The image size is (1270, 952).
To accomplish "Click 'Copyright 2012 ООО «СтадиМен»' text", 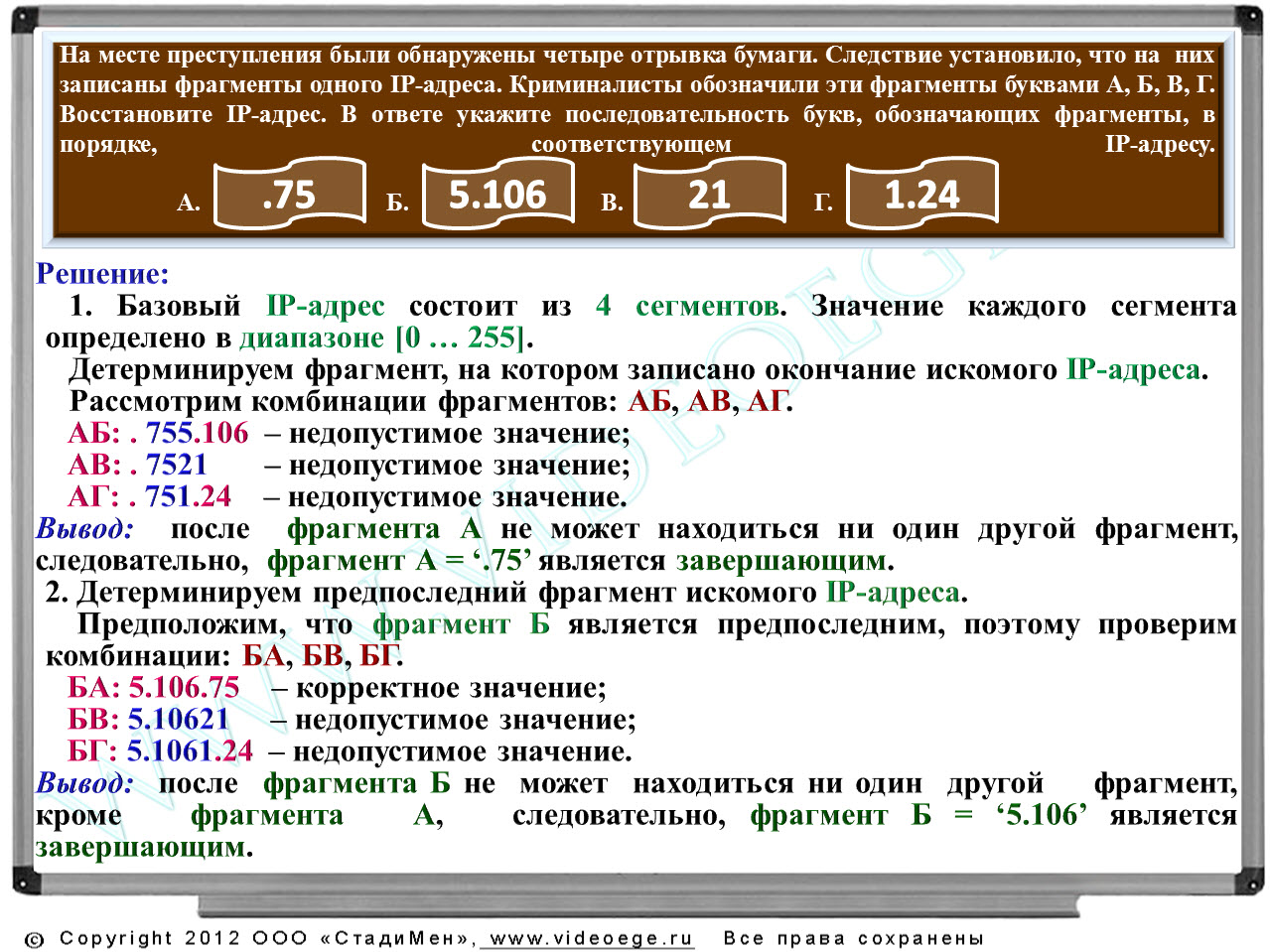I will [x=266, y=938].
